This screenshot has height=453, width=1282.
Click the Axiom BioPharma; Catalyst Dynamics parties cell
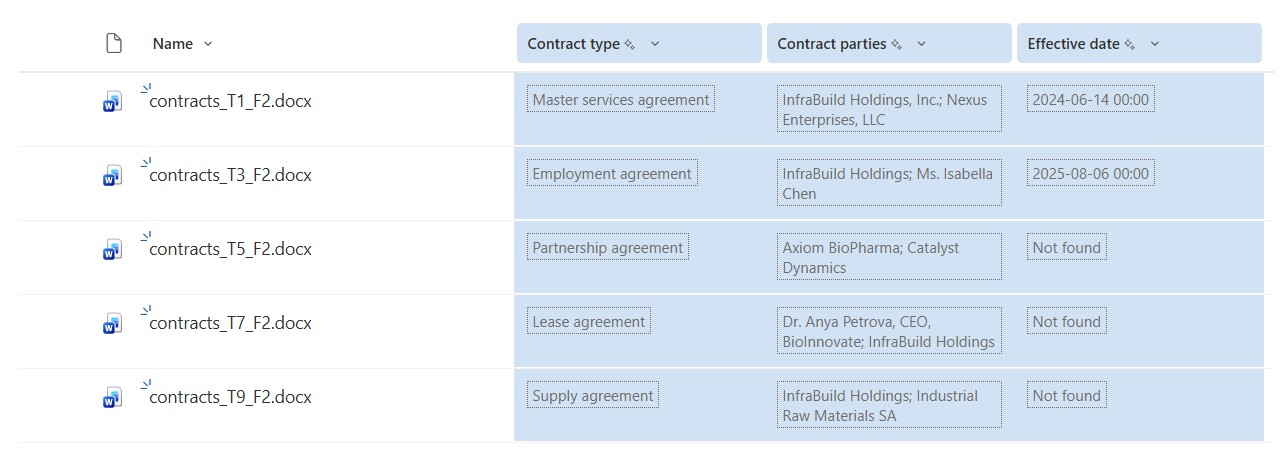[x=888, y=258]
